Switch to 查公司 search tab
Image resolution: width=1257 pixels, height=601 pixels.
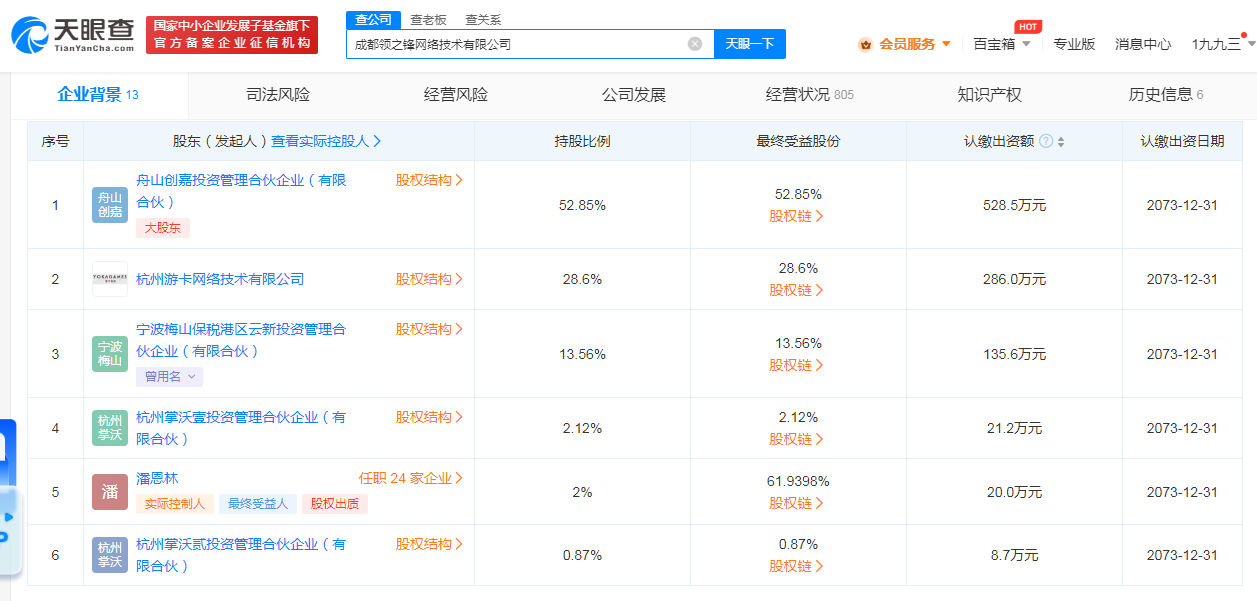click(x=374, y=20)
